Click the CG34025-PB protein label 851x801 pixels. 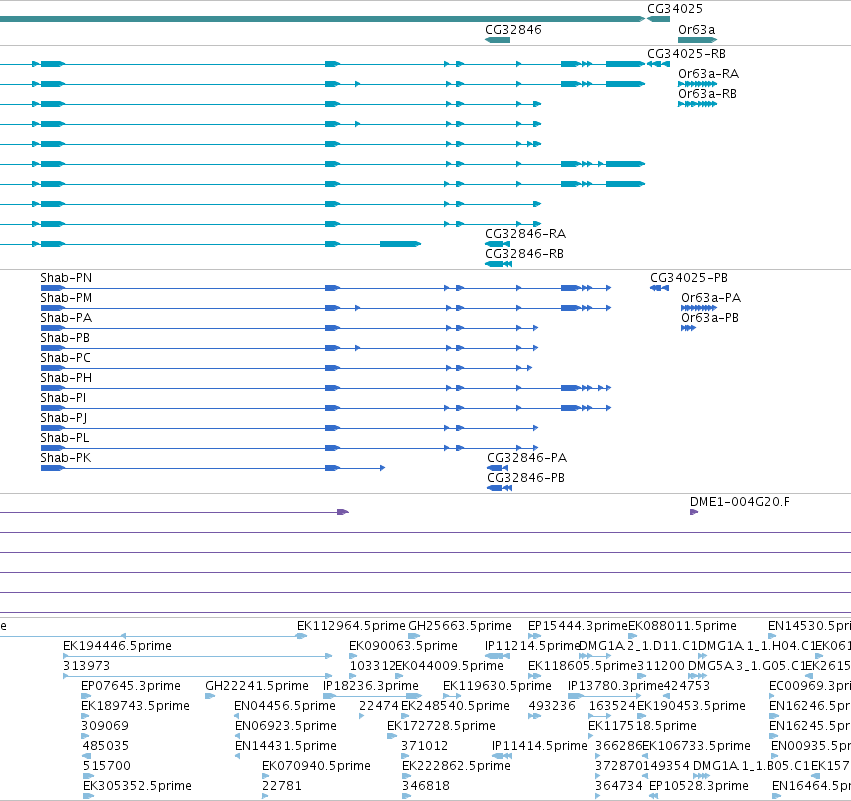pos(689,278)
